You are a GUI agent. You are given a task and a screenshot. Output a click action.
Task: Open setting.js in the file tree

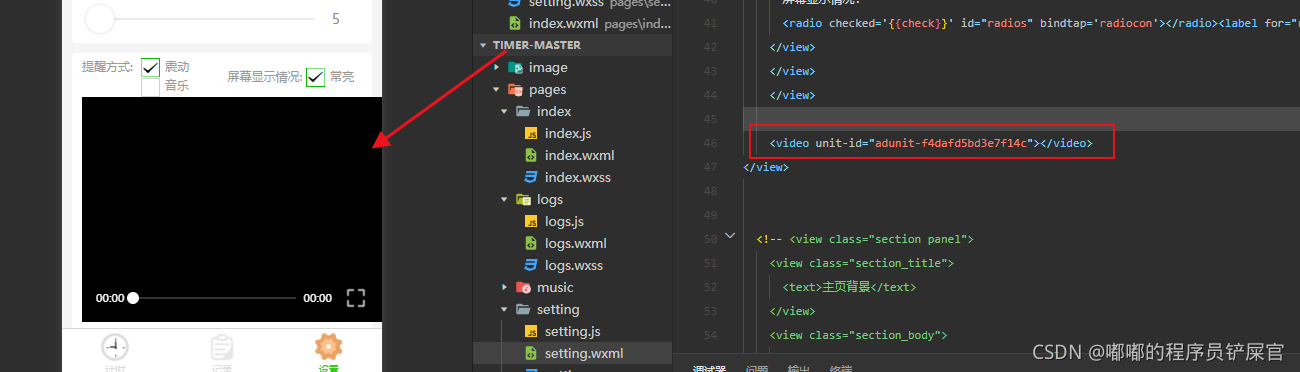[572, 331]
